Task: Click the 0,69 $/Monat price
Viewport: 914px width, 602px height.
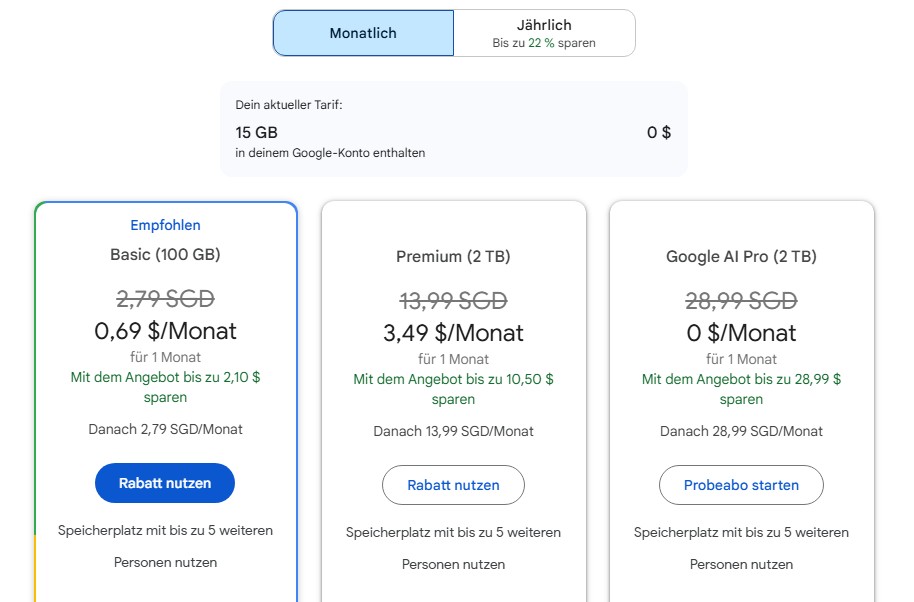Action: pos(165,331)
